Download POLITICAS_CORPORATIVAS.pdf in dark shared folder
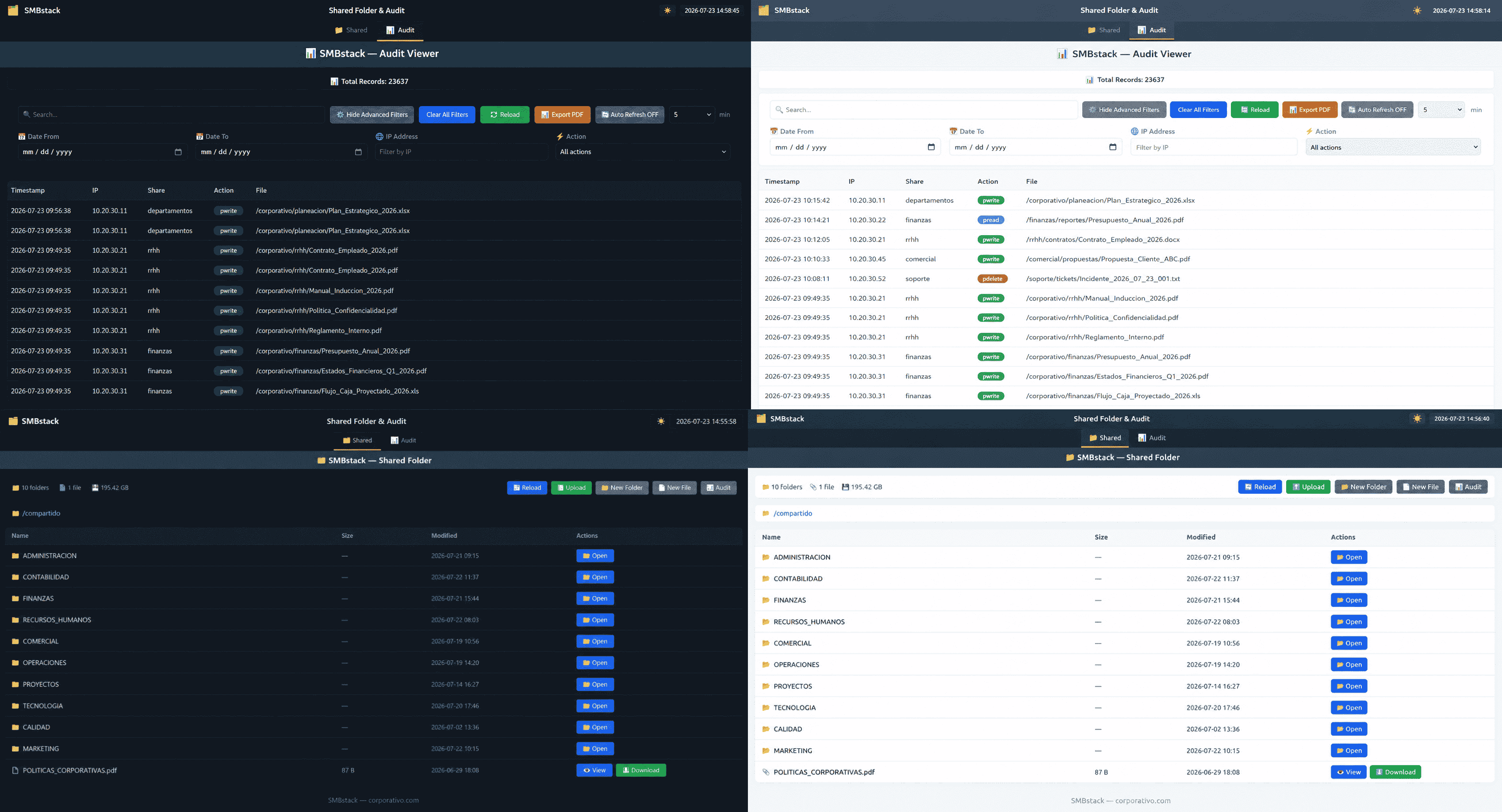This screenshot has height=812, width=1502. click(x=641, y=770)
